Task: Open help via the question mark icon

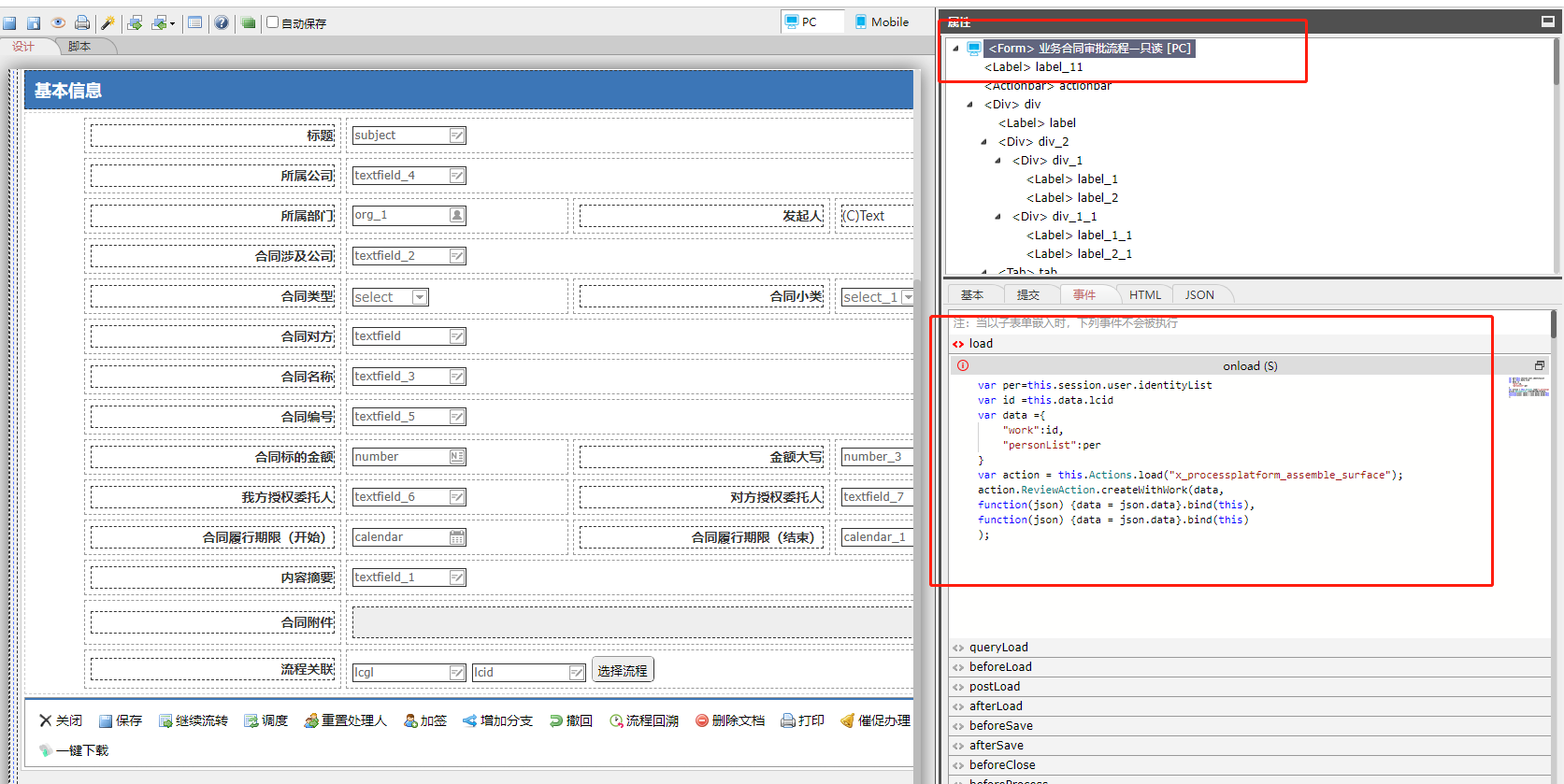Action: (222, 22)
